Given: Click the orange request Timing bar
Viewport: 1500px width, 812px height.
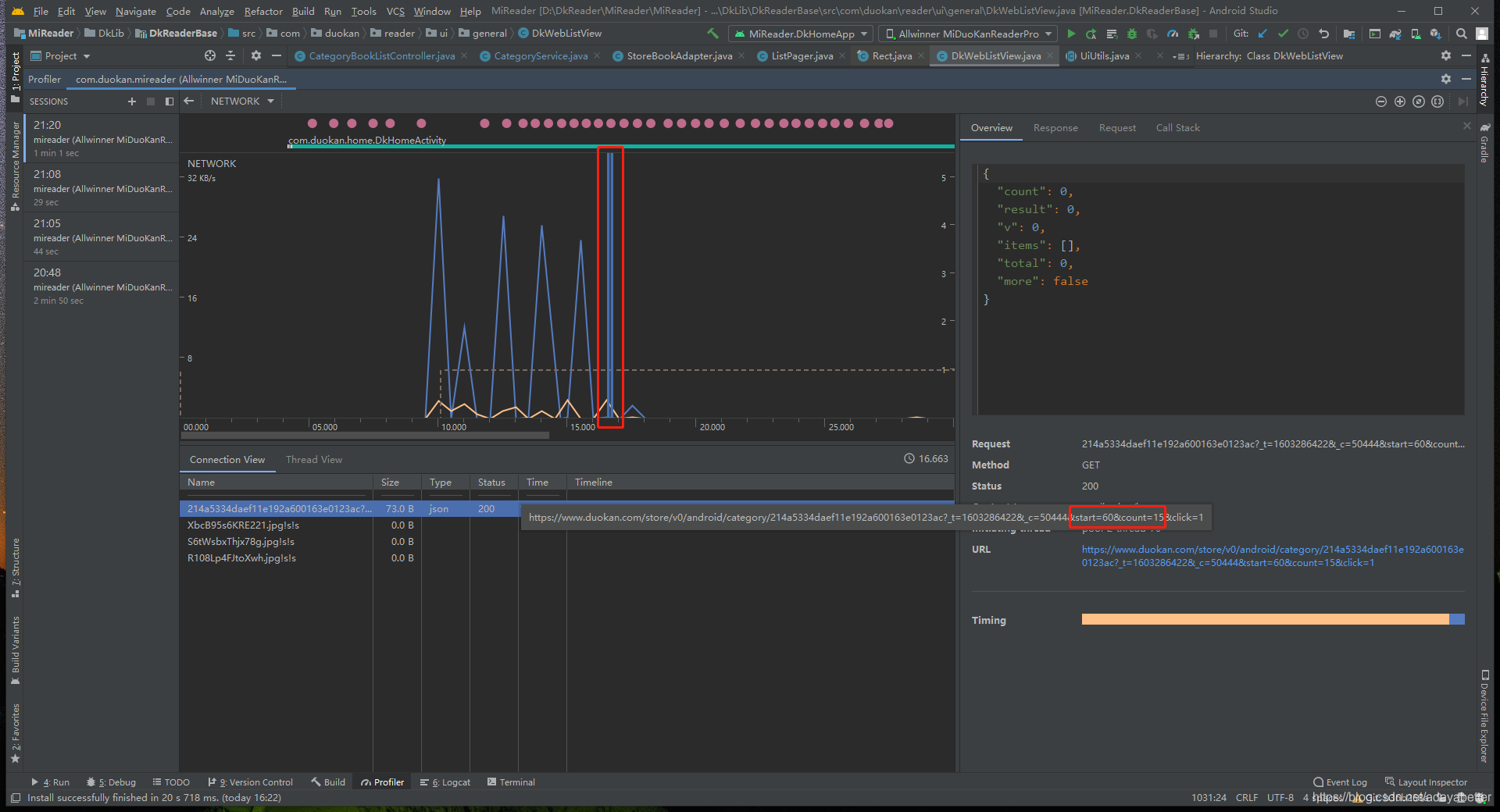Looking at the screenshot, I should [x=1265, y=619].
